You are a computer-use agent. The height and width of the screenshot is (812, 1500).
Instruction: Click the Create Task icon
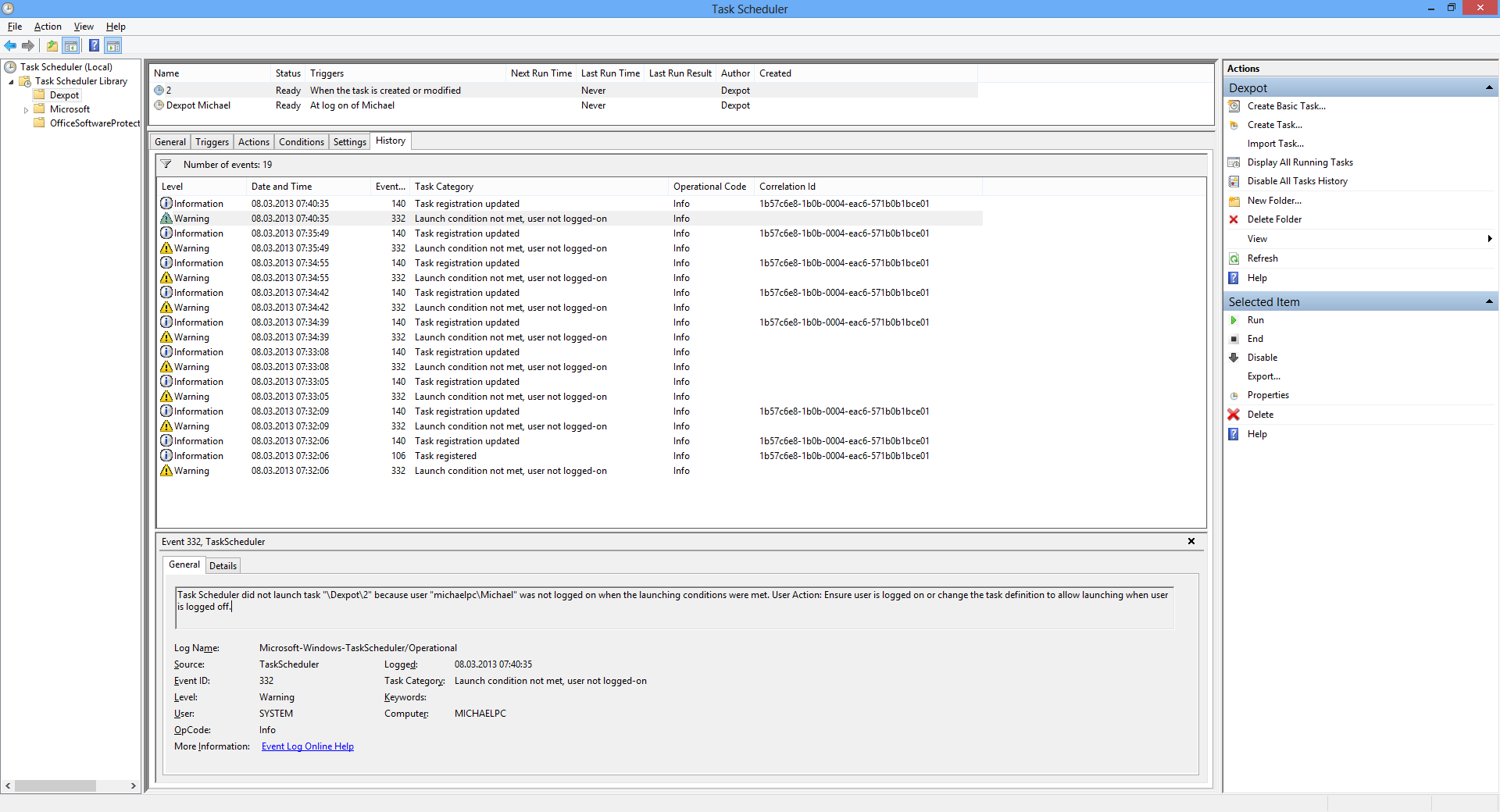click(x=1234, y=125)
